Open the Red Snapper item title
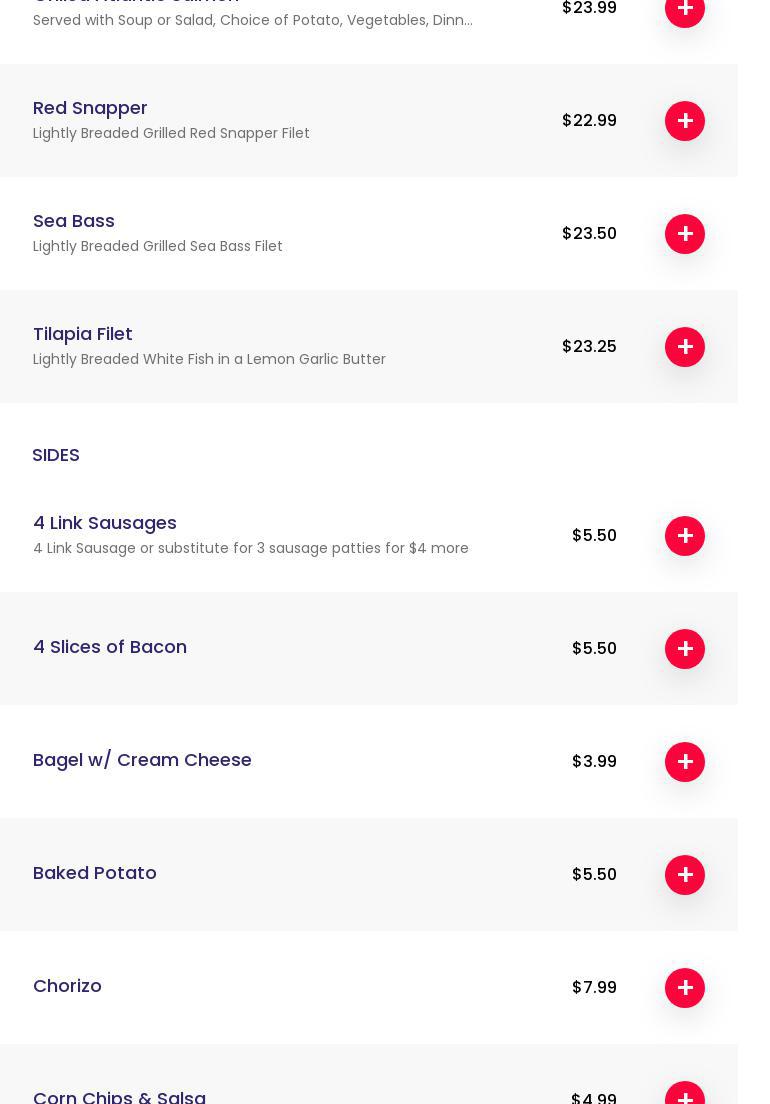Image resolution: width=770 pixels, height=1104 pixels. point(90,108)
